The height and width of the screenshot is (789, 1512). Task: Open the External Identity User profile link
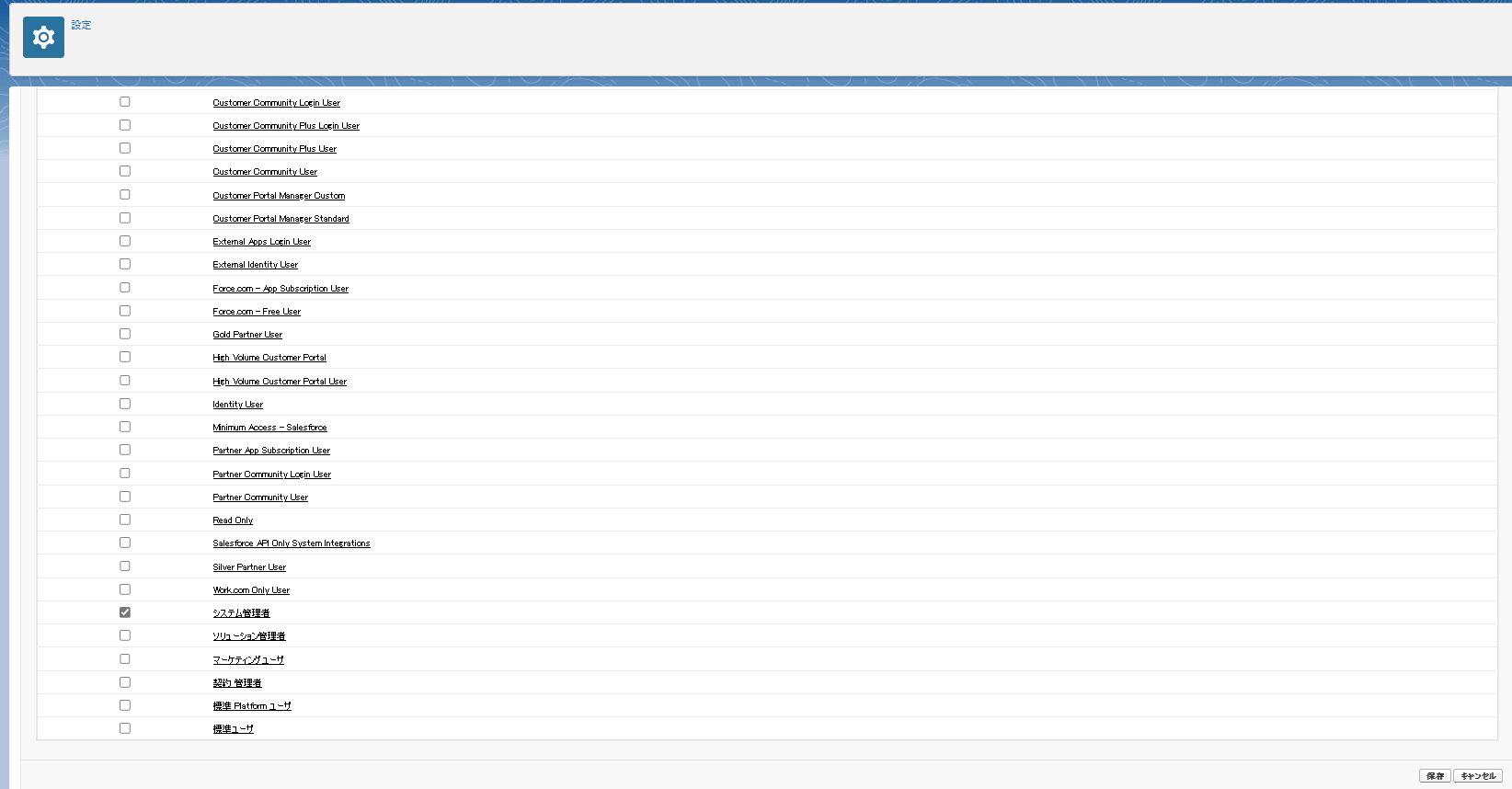pos(255,265)
